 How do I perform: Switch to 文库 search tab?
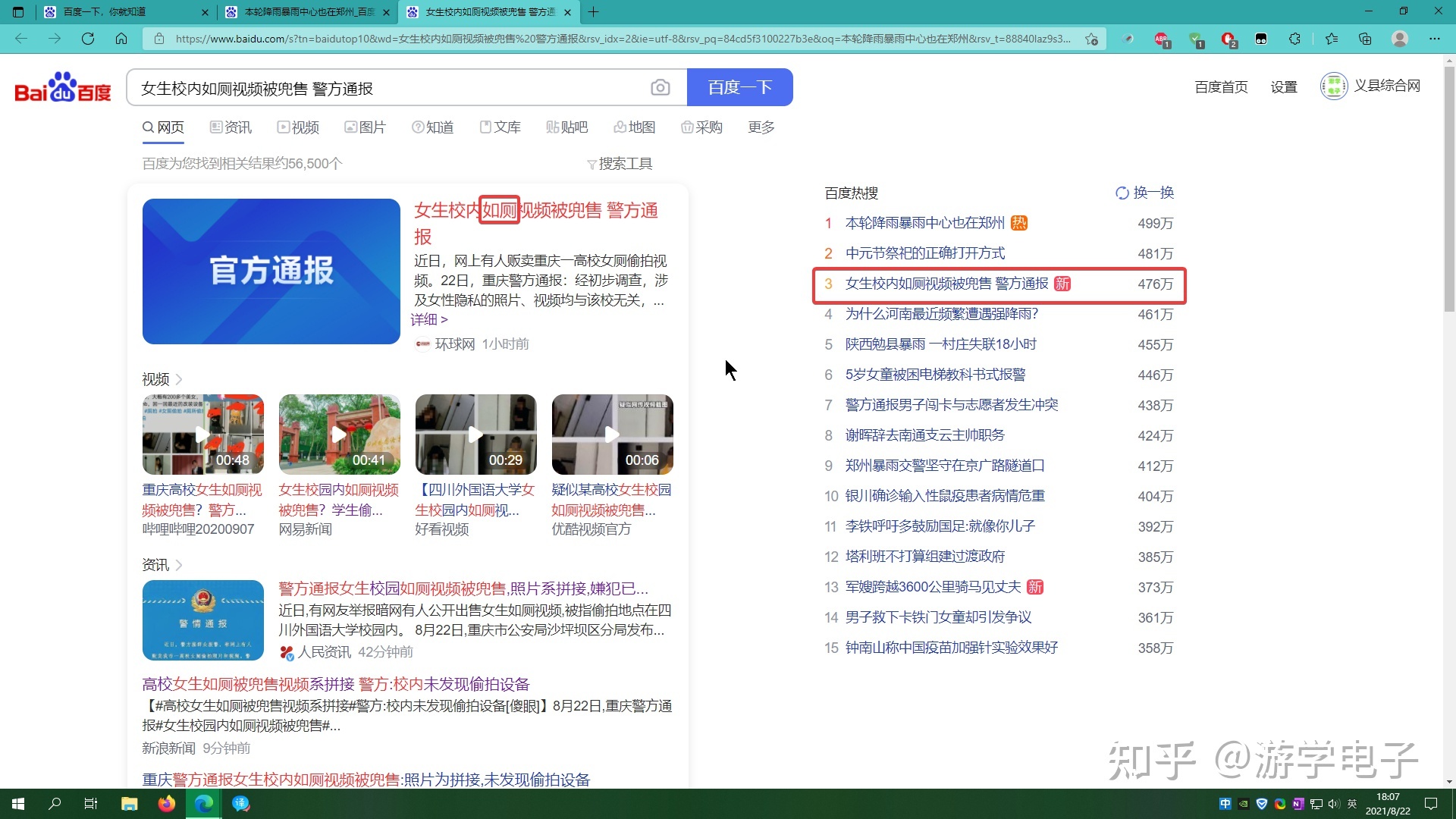500,127
